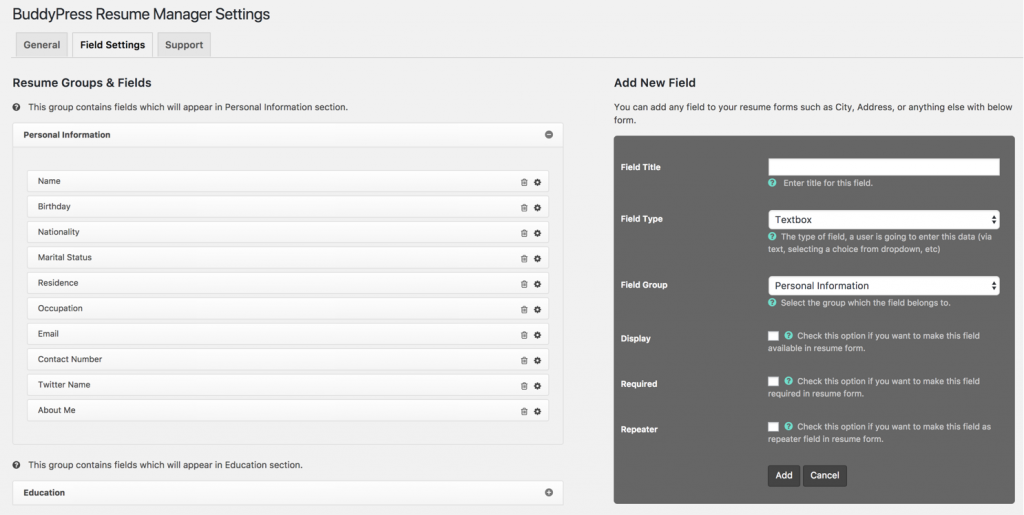The height and width of the screenshot is (515, 1024).
Task: Open the Field Group dropdown
Action: coord(884,286)
